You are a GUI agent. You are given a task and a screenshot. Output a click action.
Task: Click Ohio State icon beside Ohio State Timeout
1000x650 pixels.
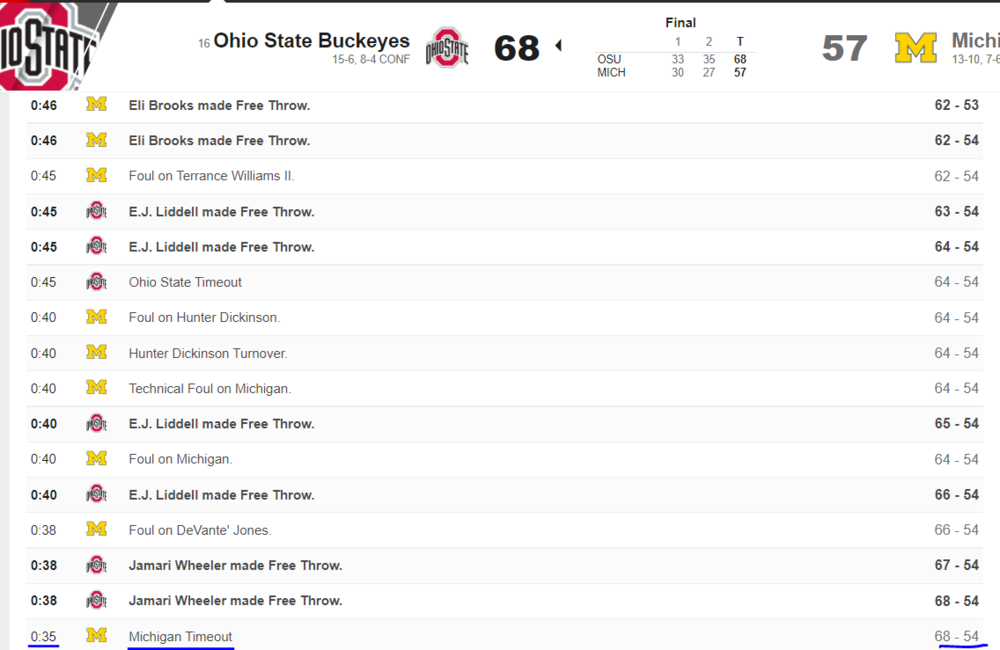96,282
